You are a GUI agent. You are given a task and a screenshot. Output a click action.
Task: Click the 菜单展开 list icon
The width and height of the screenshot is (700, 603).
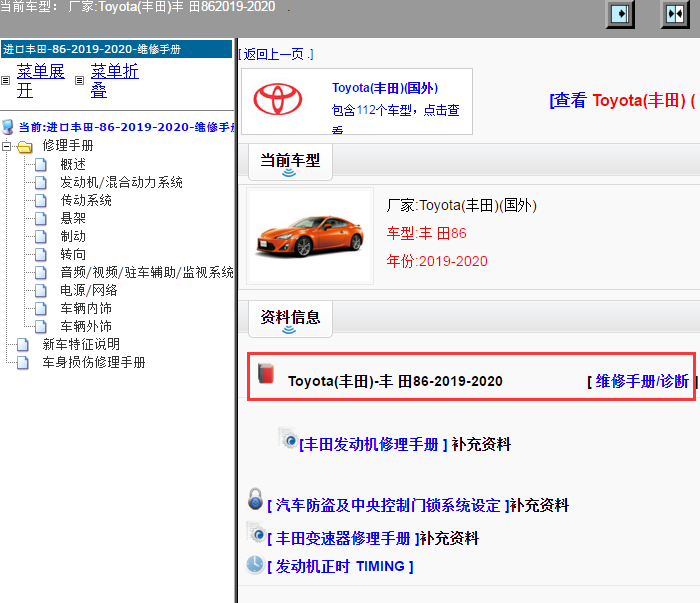(x=5, y=80)
